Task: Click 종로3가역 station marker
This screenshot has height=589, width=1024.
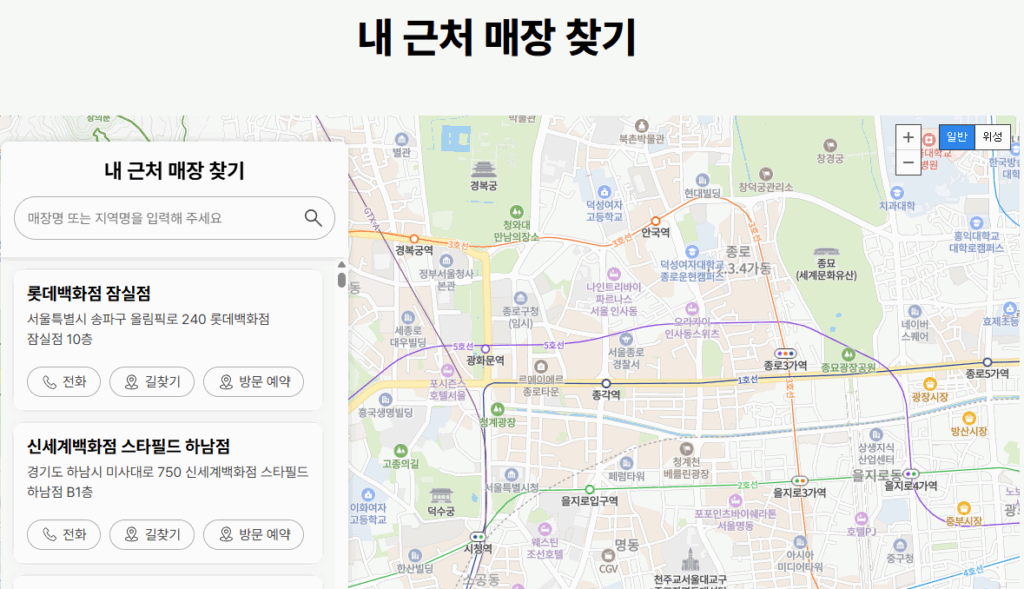Action: point(786,353)
